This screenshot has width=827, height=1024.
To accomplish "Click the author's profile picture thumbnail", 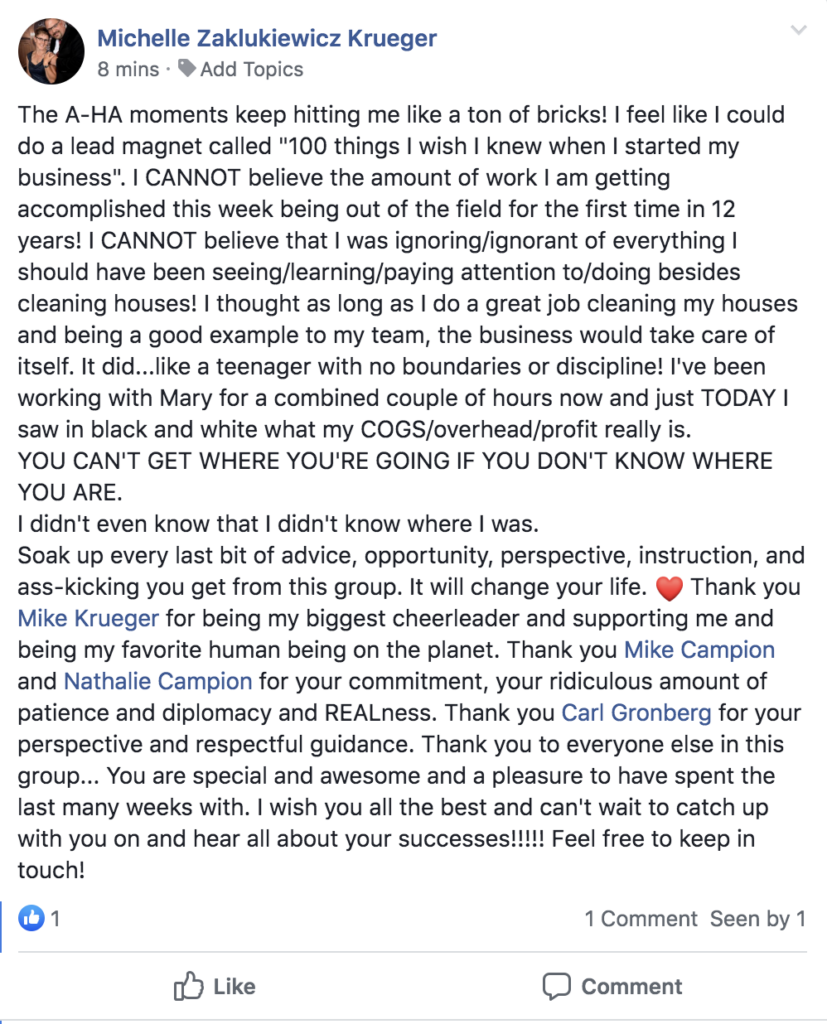I will [50, 50].
